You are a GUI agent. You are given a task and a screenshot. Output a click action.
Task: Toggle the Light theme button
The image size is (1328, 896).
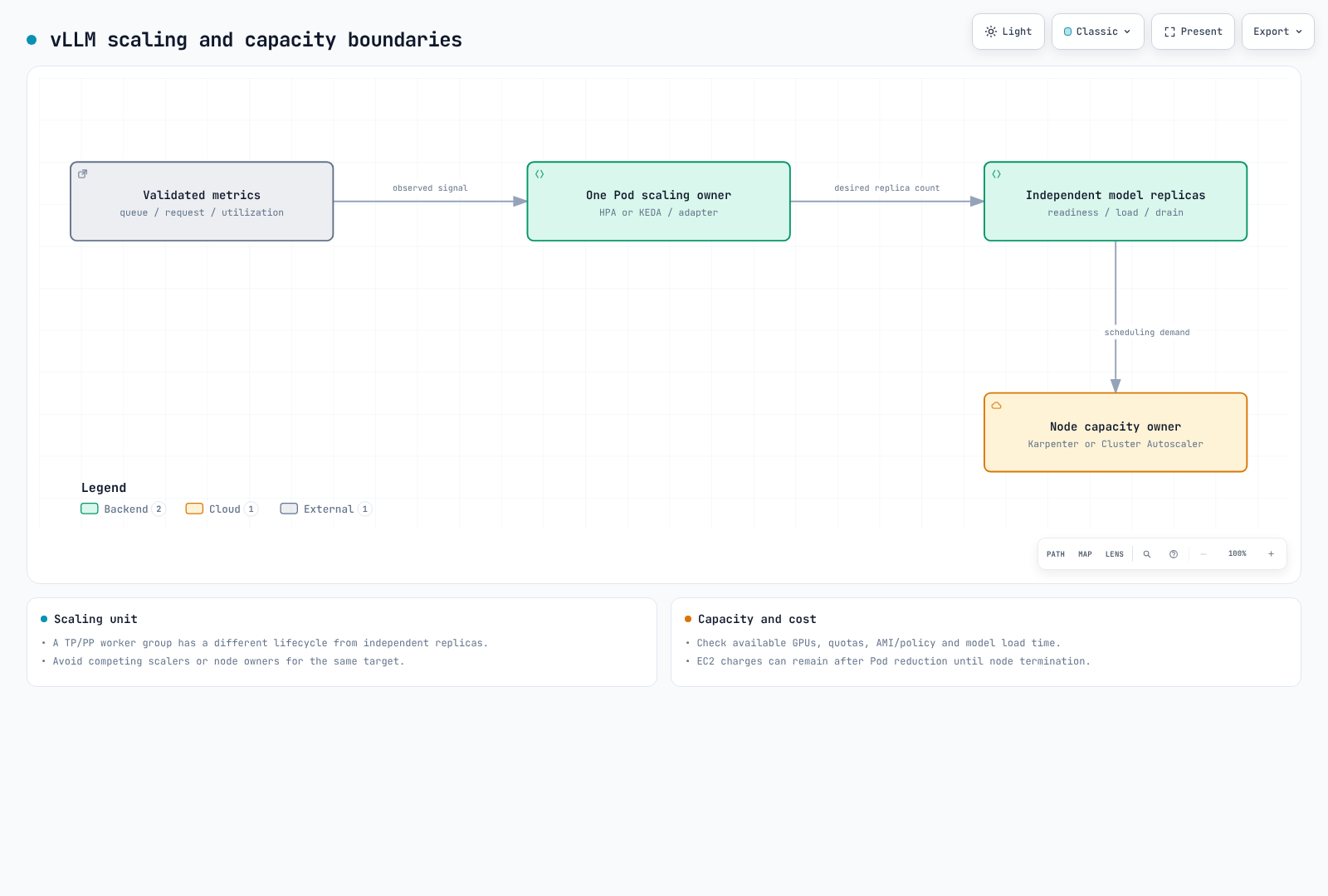coord(1008,32)
